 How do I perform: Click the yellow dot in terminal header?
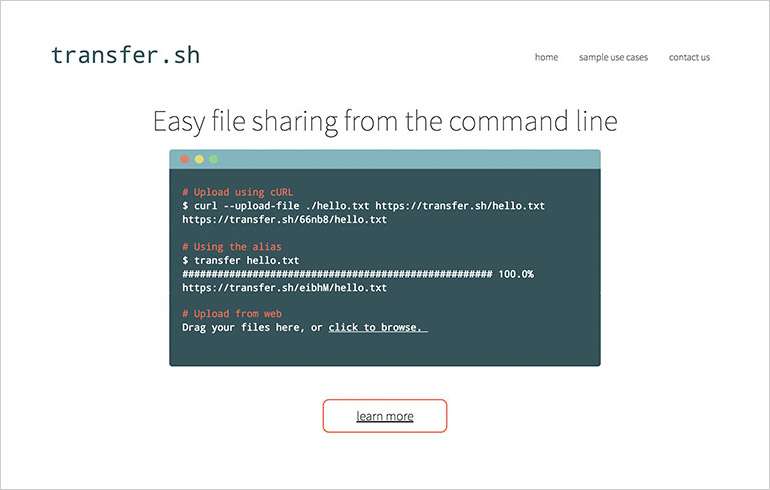pos(199,159)
